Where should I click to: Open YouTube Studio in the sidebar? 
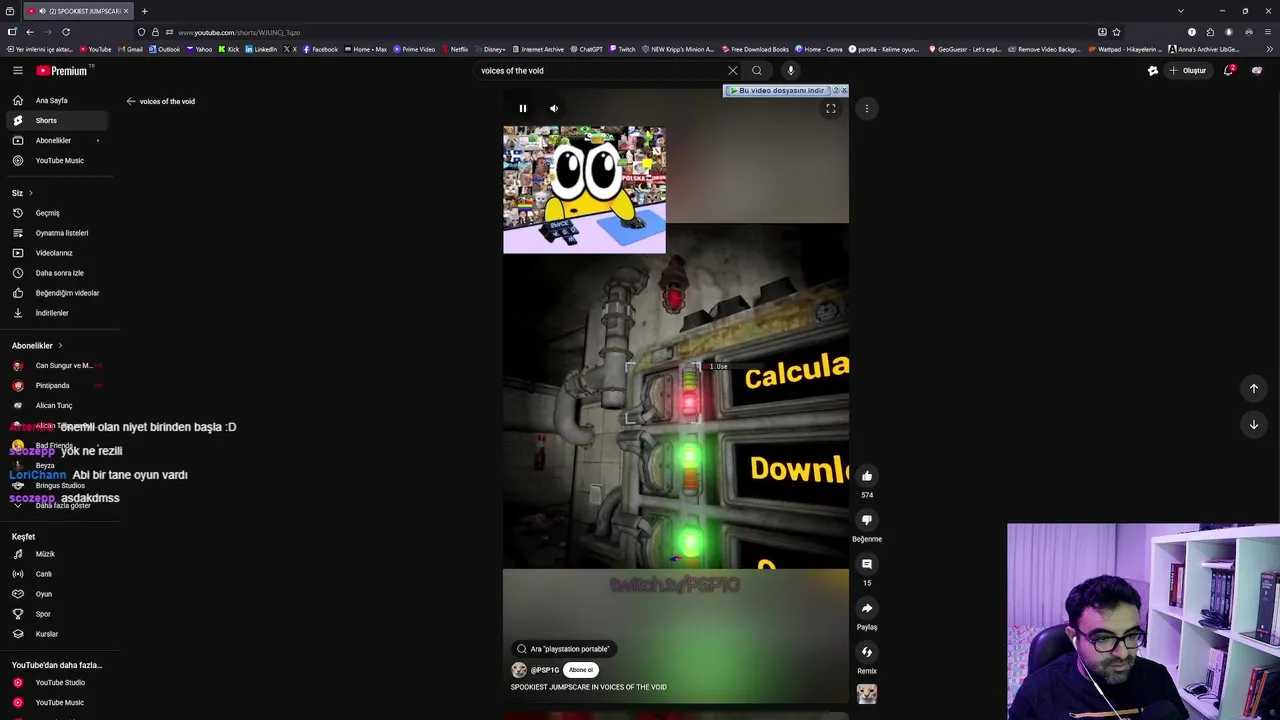click(x=57, y=682)
